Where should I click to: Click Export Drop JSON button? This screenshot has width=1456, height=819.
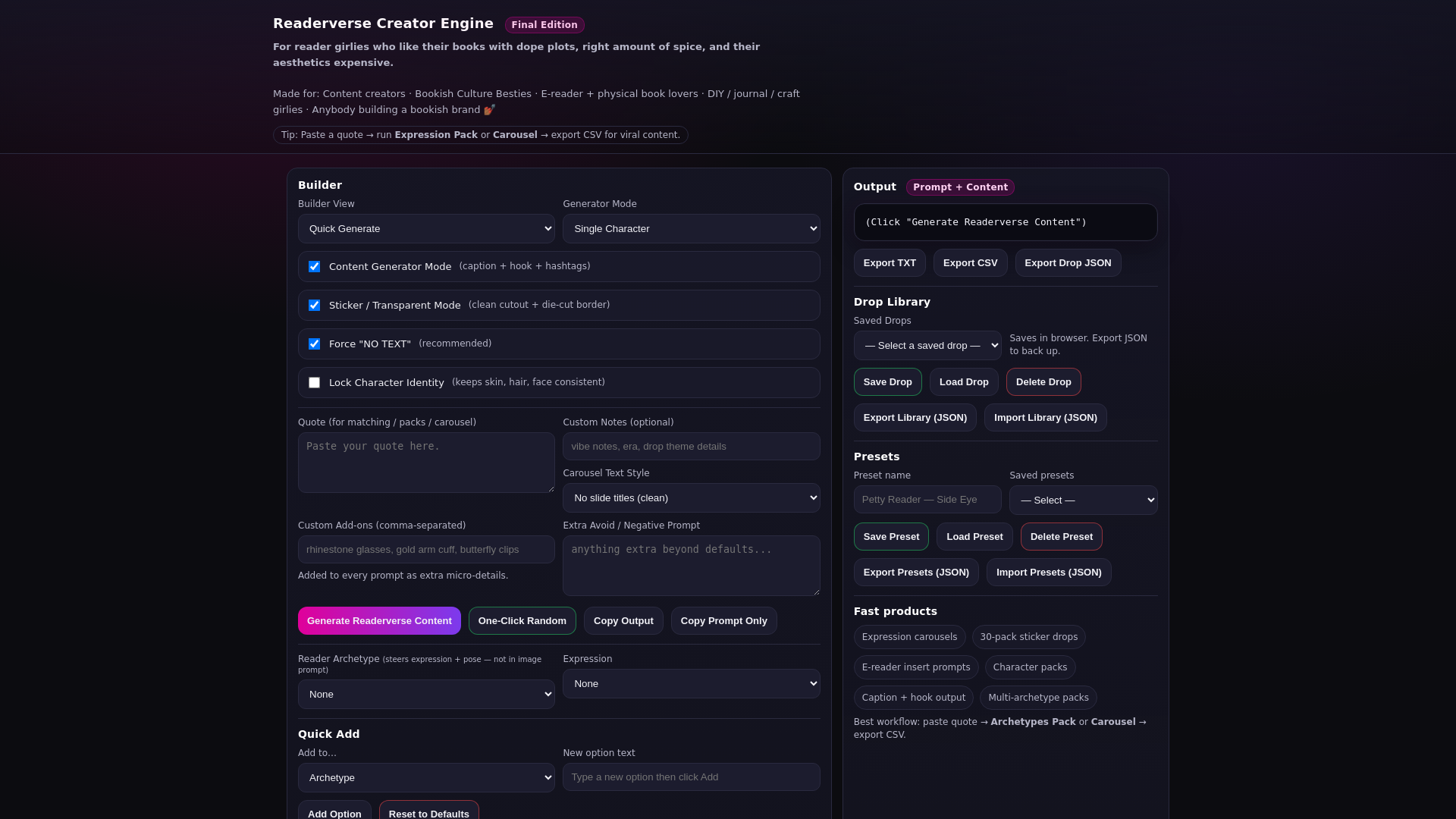(x=1068, y=263)
